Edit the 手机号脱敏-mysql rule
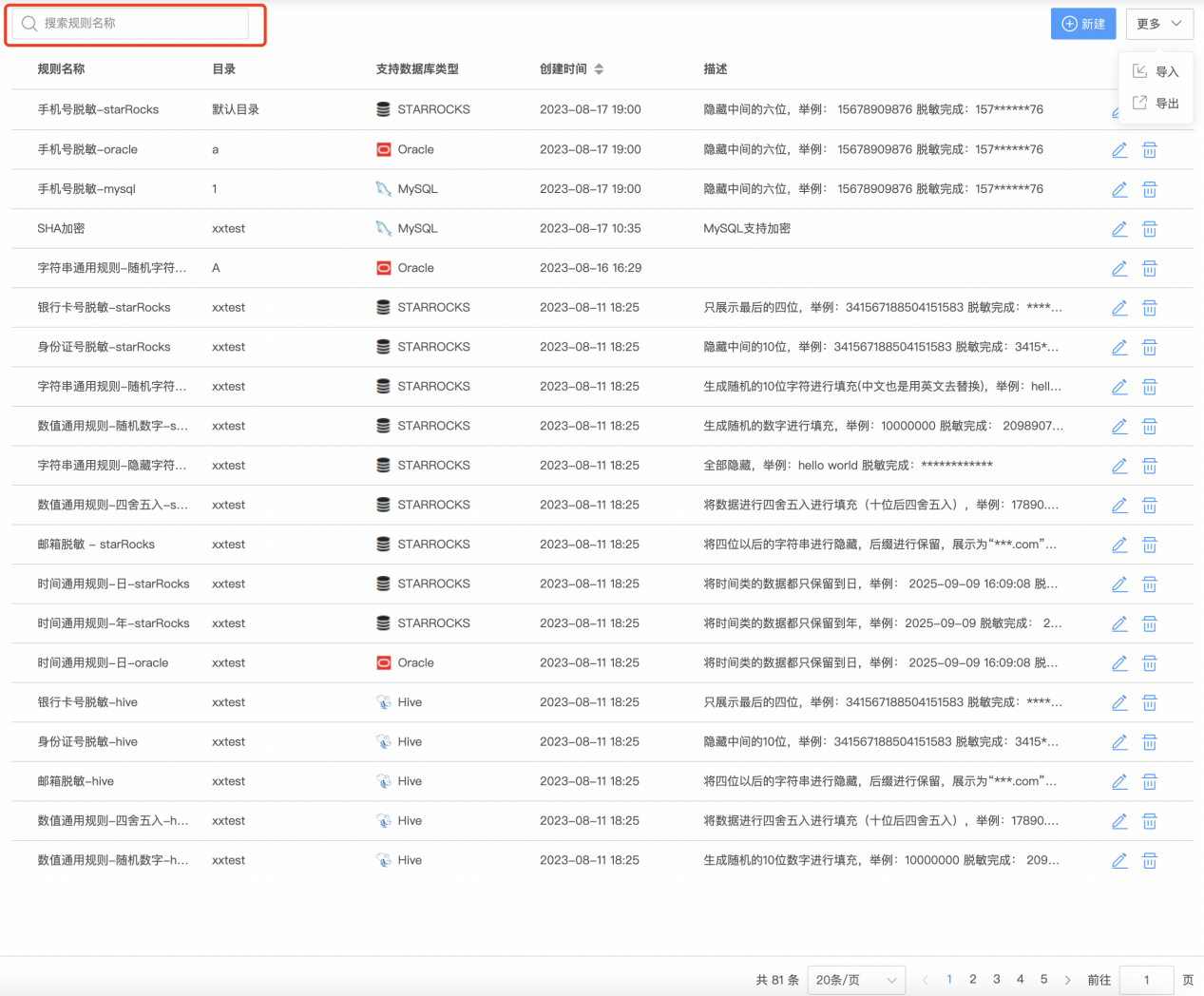1204x996 pixels. coord(1119,189)
